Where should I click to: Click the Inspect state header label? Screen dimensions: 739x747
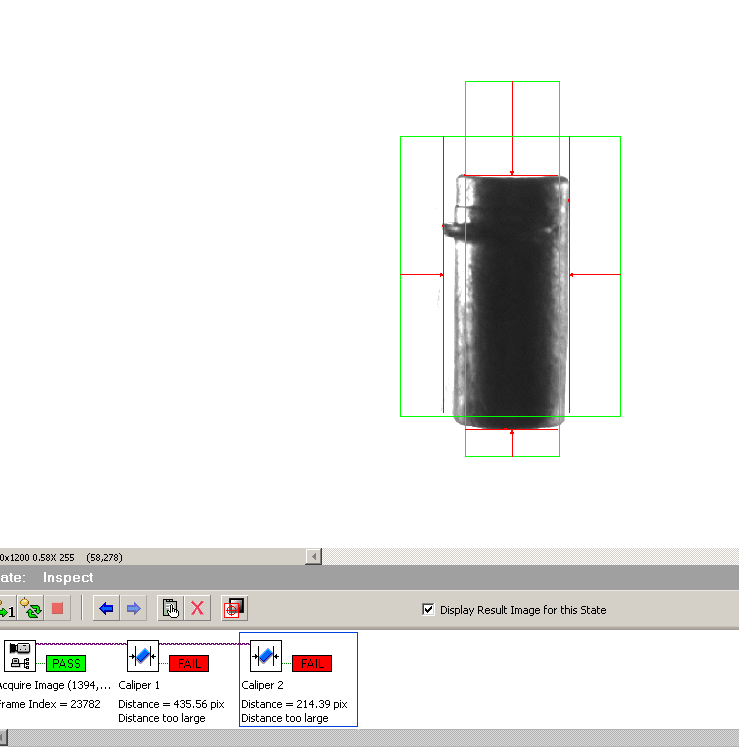point(67,577)
